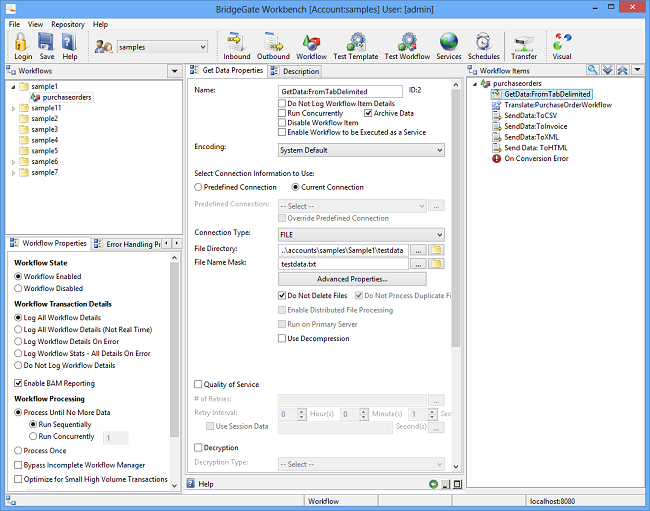Screen dimensions: 650x511
Task: Select Process Once radio option
Action: tap(18, 450)
